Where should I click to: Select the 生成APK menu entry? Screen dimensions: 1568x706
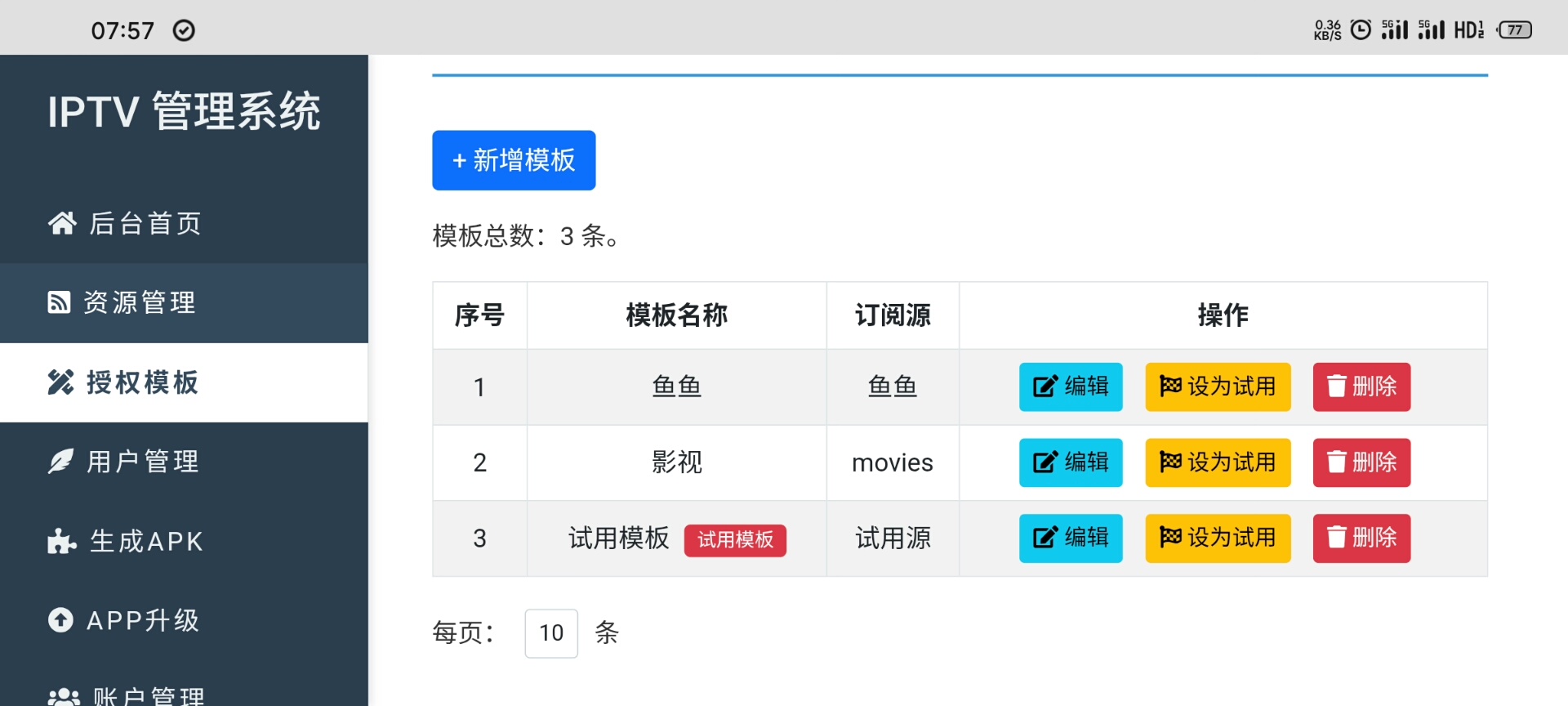(x=146, y=541)
